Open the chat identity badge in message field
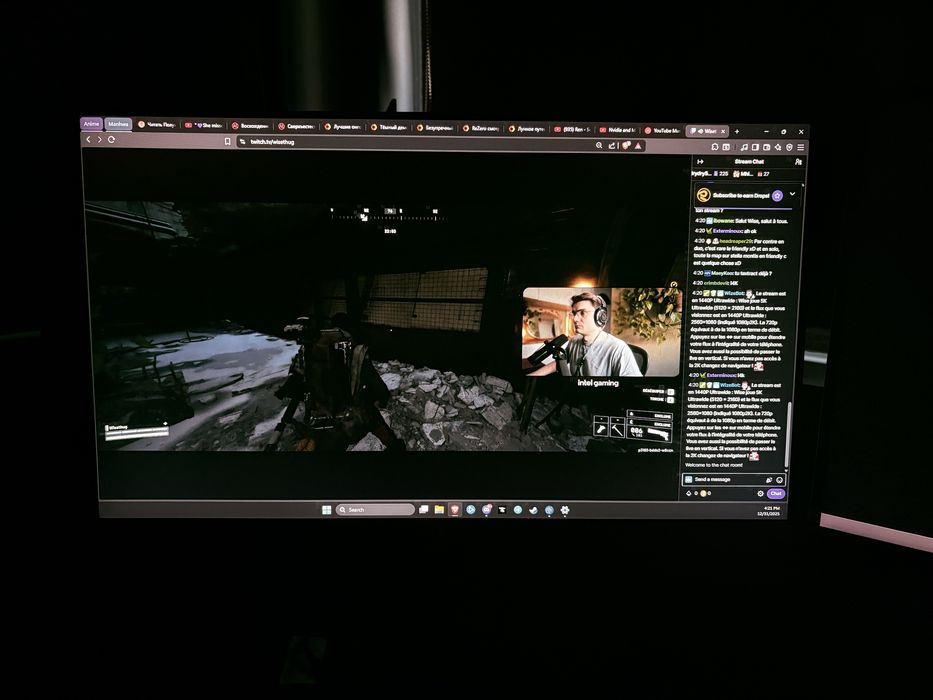Image resolution: width=933 pixels, height=700 pixels. 688,479
